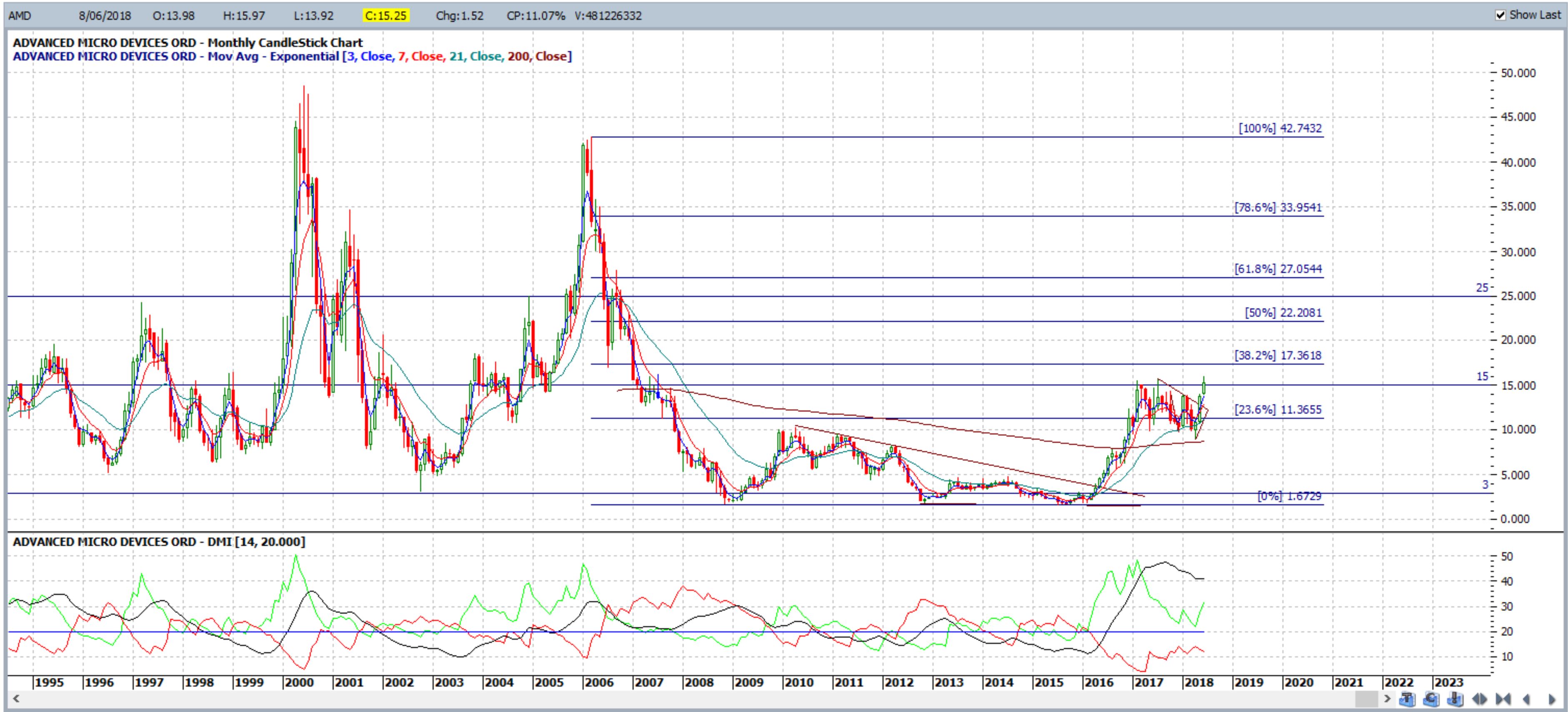Click the [38.2%] 17.3618 Fibonacci label
The height and width of the screenshot is (712, 1568).
1278,355
